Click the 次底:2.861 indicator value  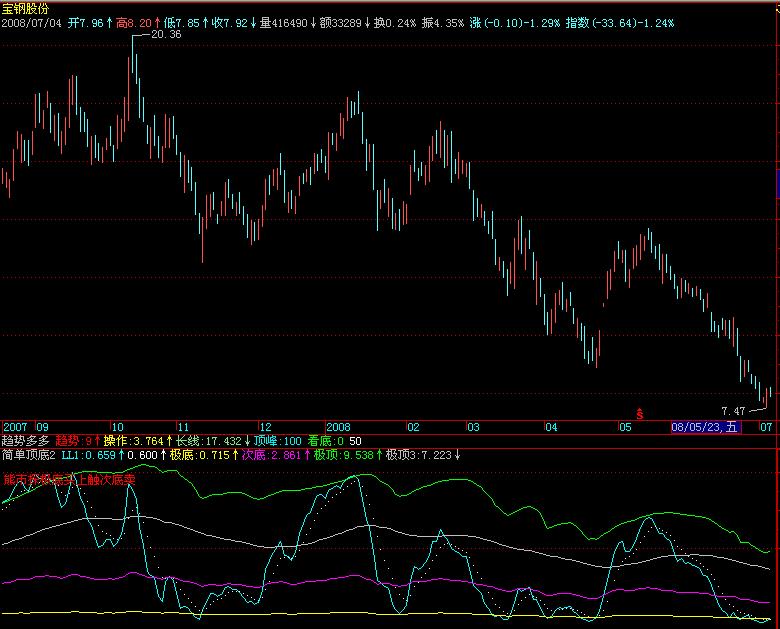(x=272, y=455)
